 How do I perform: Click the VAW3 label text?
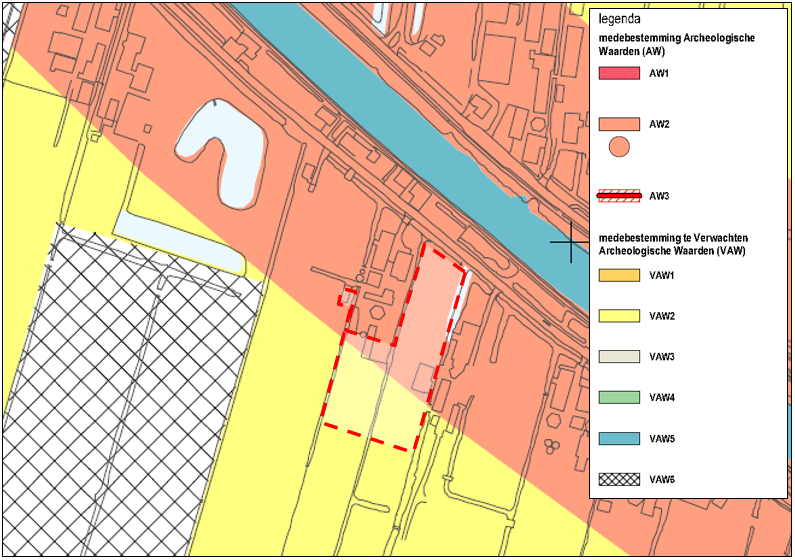point(662,356)
